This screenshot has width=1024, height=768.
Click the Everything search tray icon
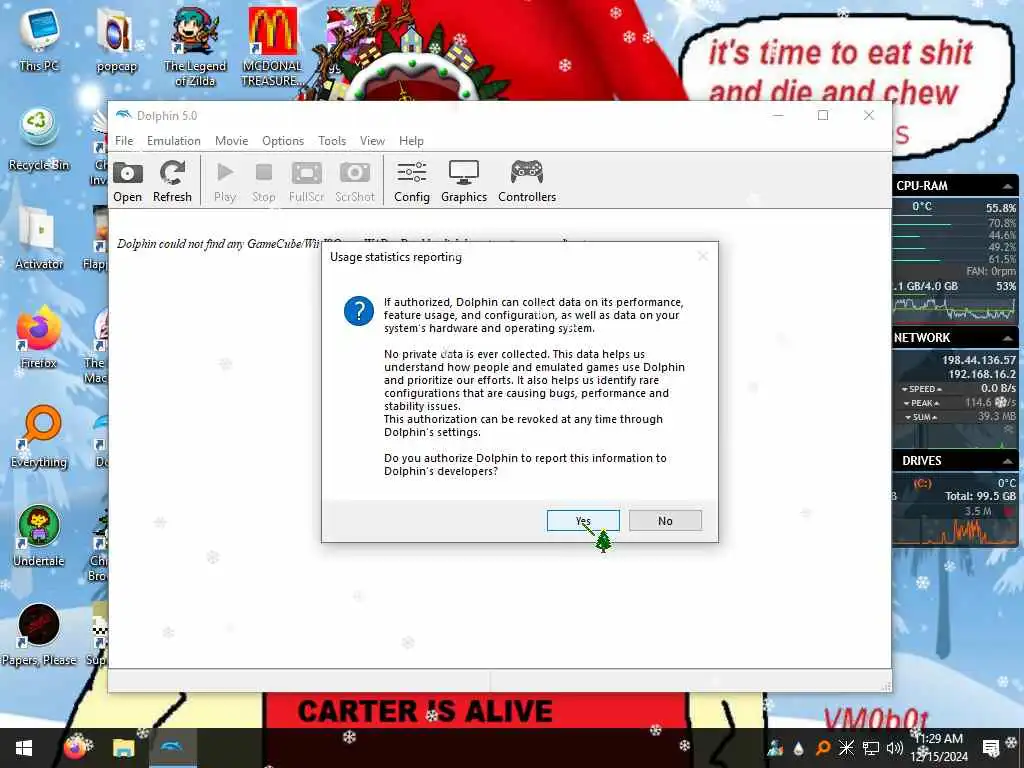click(x=823, y=748)
